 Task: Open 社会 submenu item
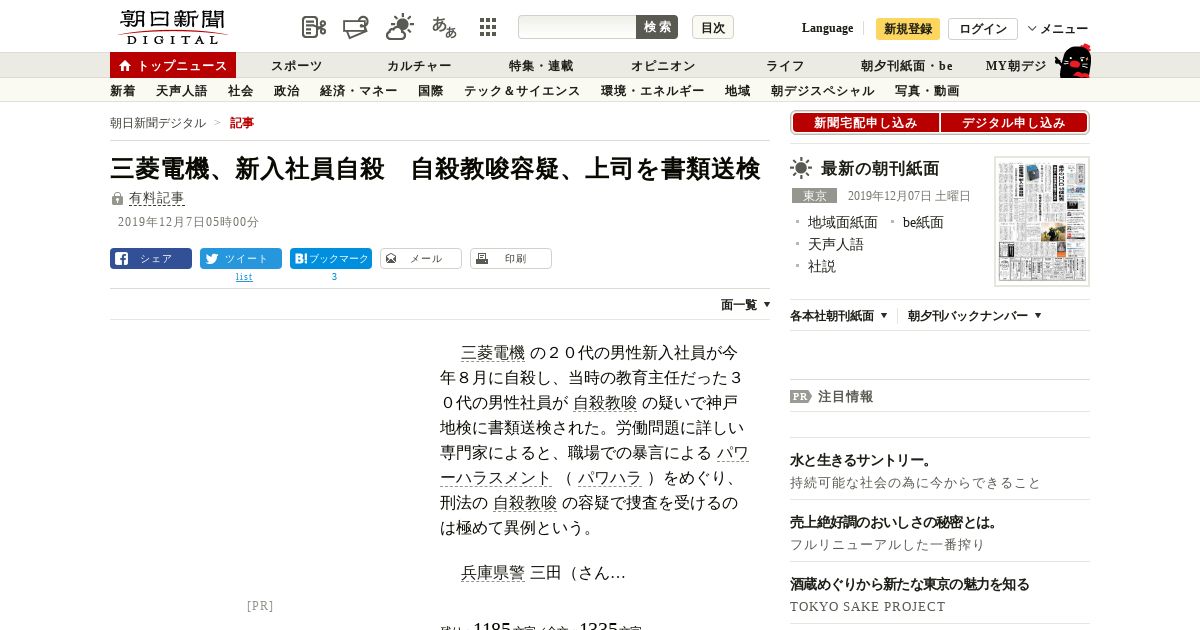[x=241, y=90]
